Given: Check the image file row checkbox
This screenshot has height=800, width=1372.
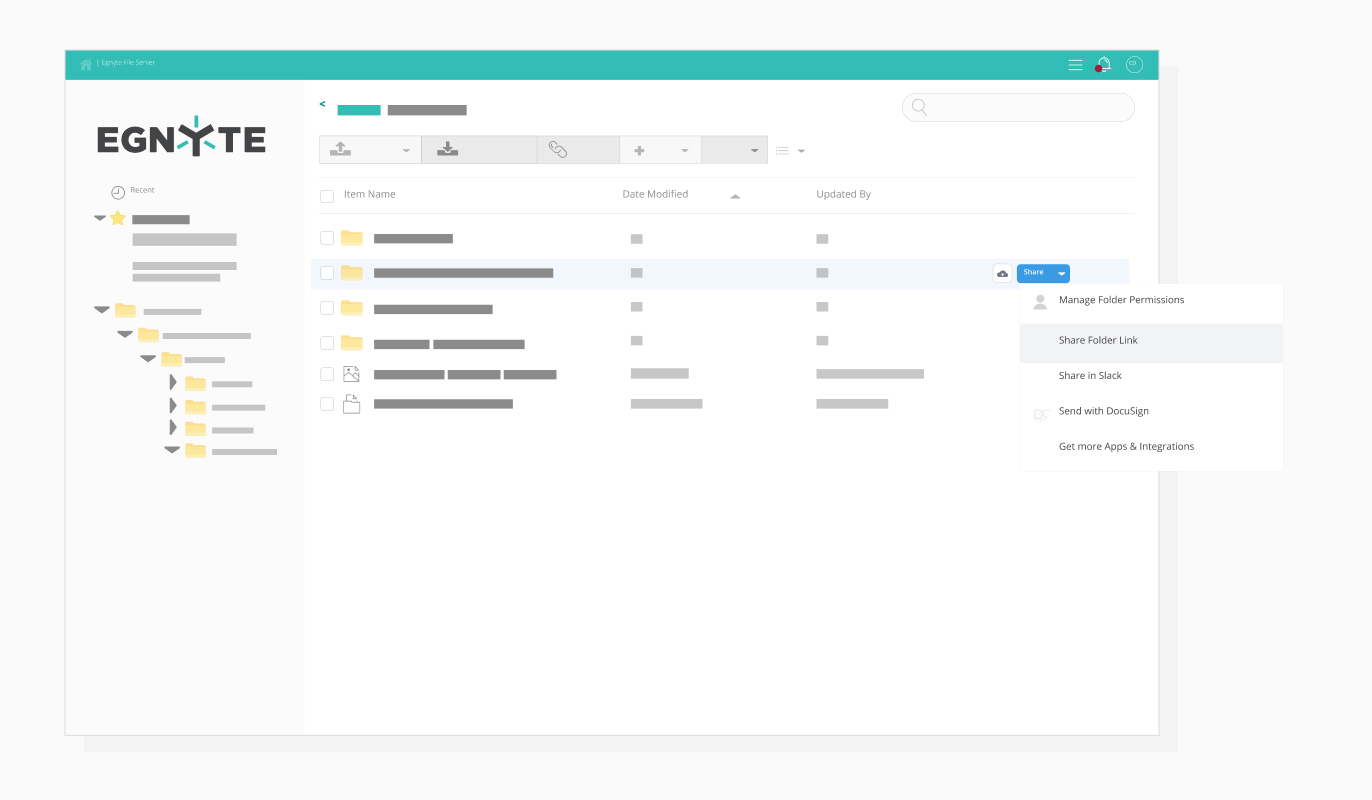Looking at the screenshot, I should 327,374.
